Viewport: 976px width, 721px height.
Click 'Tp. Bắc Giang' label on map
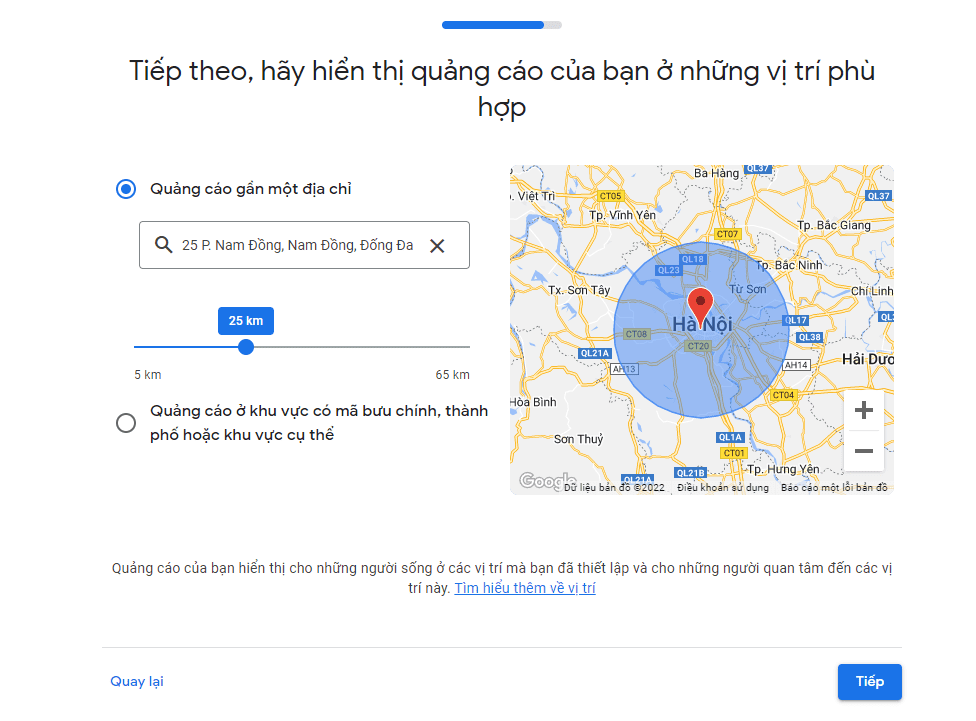pos(834,225)
